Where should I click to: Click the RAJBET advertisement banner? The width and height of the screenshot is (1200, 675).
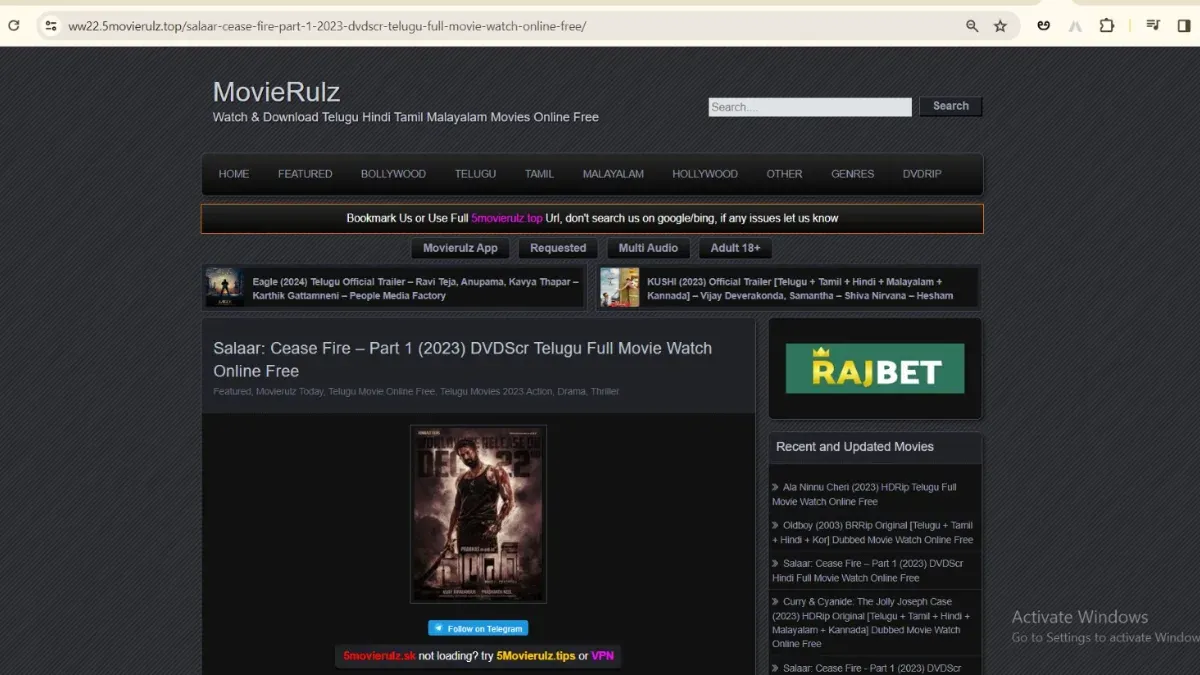point(875,368)
